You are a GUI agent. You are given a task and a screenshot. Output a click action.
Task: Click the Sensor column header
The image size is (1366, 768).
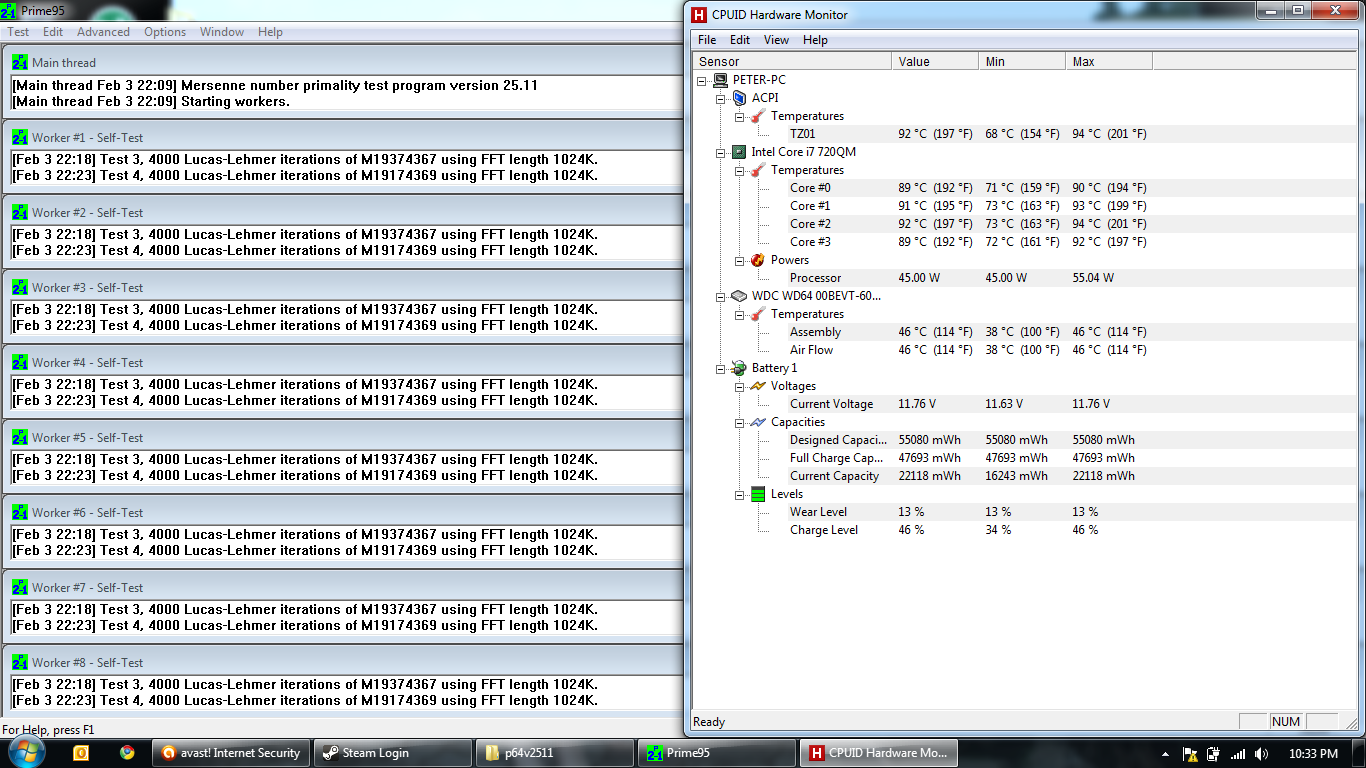tap(791, 61)
